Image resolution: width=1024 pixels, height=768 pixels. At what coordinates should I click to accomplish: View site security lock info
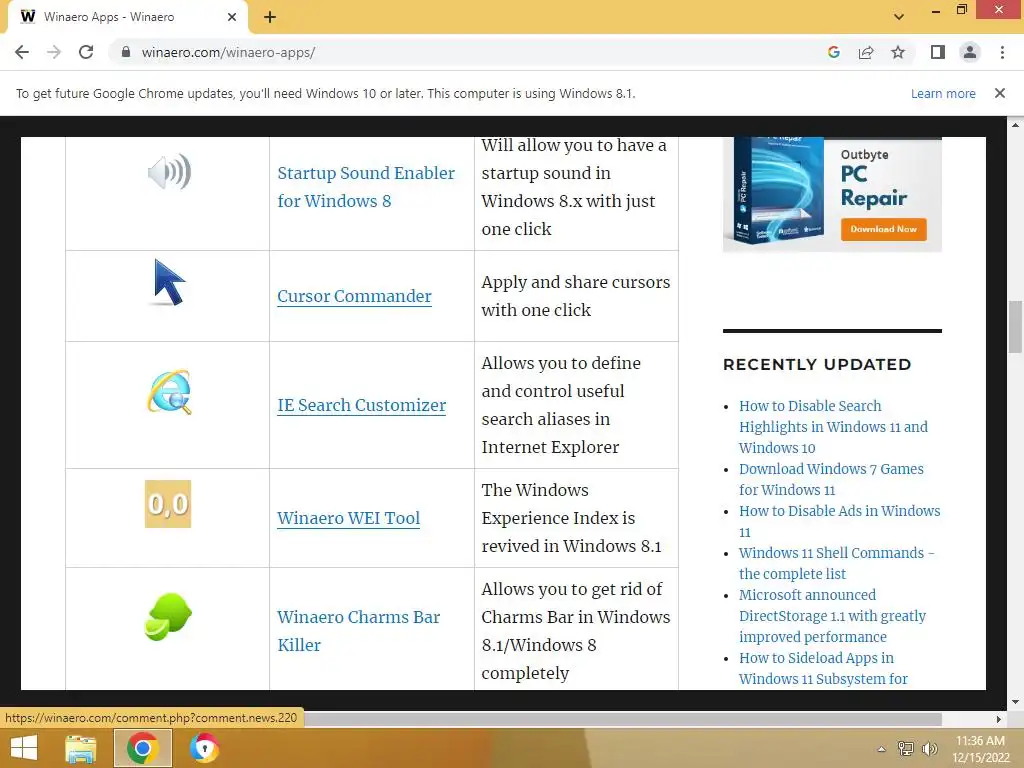pyautogui.click(x=126, y=52)
